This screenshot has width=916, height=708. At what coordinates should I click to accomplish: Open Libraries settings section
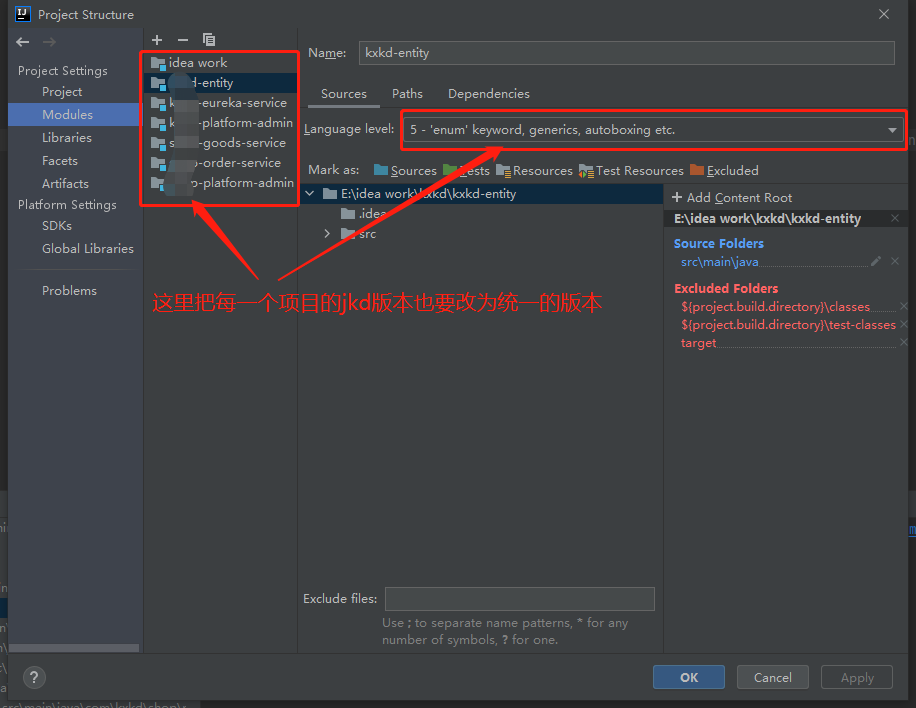(x=67, y=138)
